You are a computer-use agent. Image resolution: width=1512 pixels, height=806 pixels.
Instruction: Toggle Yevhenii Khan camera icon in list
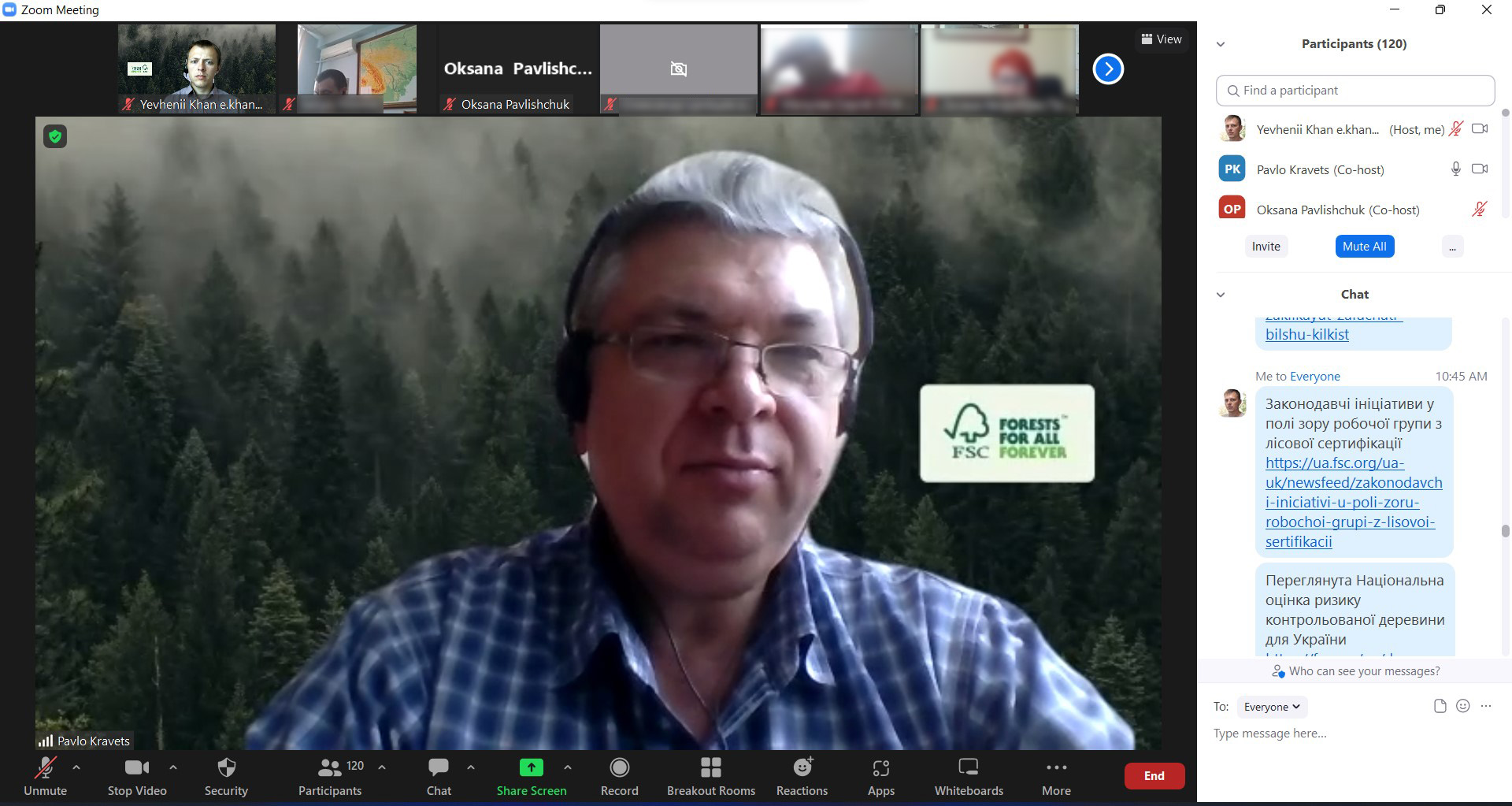click(x=1480, y=128)
